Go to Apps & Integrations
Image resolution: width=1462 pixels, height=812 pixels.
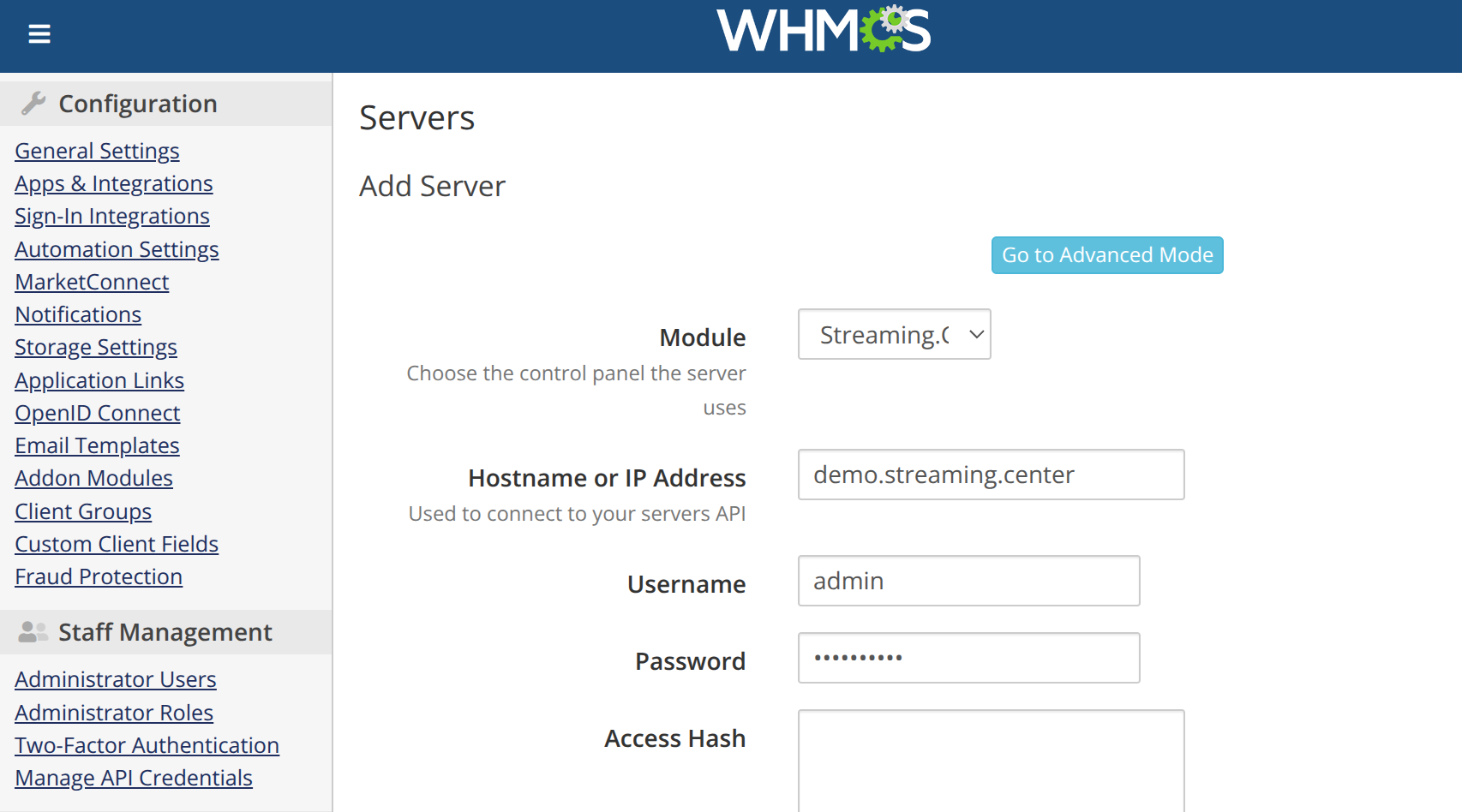click(114, 183)
